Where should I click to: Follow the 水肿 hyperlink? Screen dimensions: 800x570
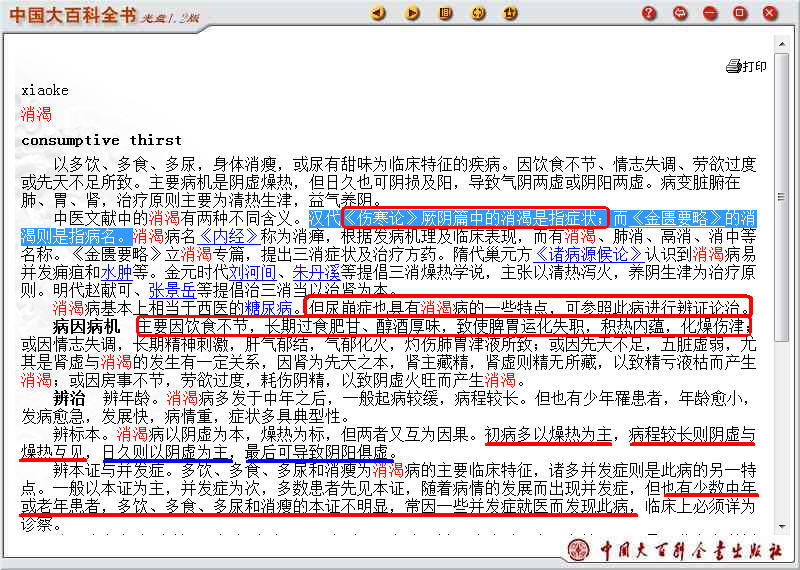[116, 272]
